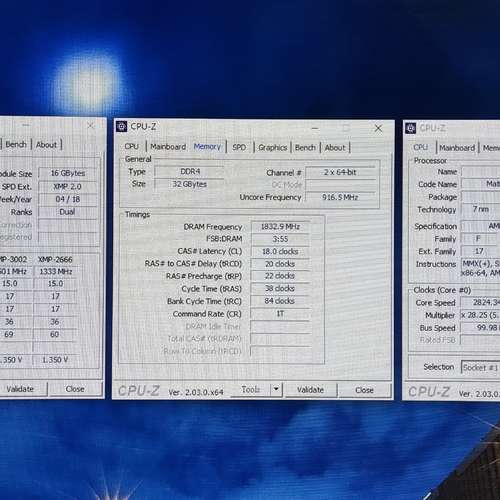The image size is (500, 500).
Task: Close the left CPU-Z window with X
Action: pyautogui.click(x=91, y=126)
